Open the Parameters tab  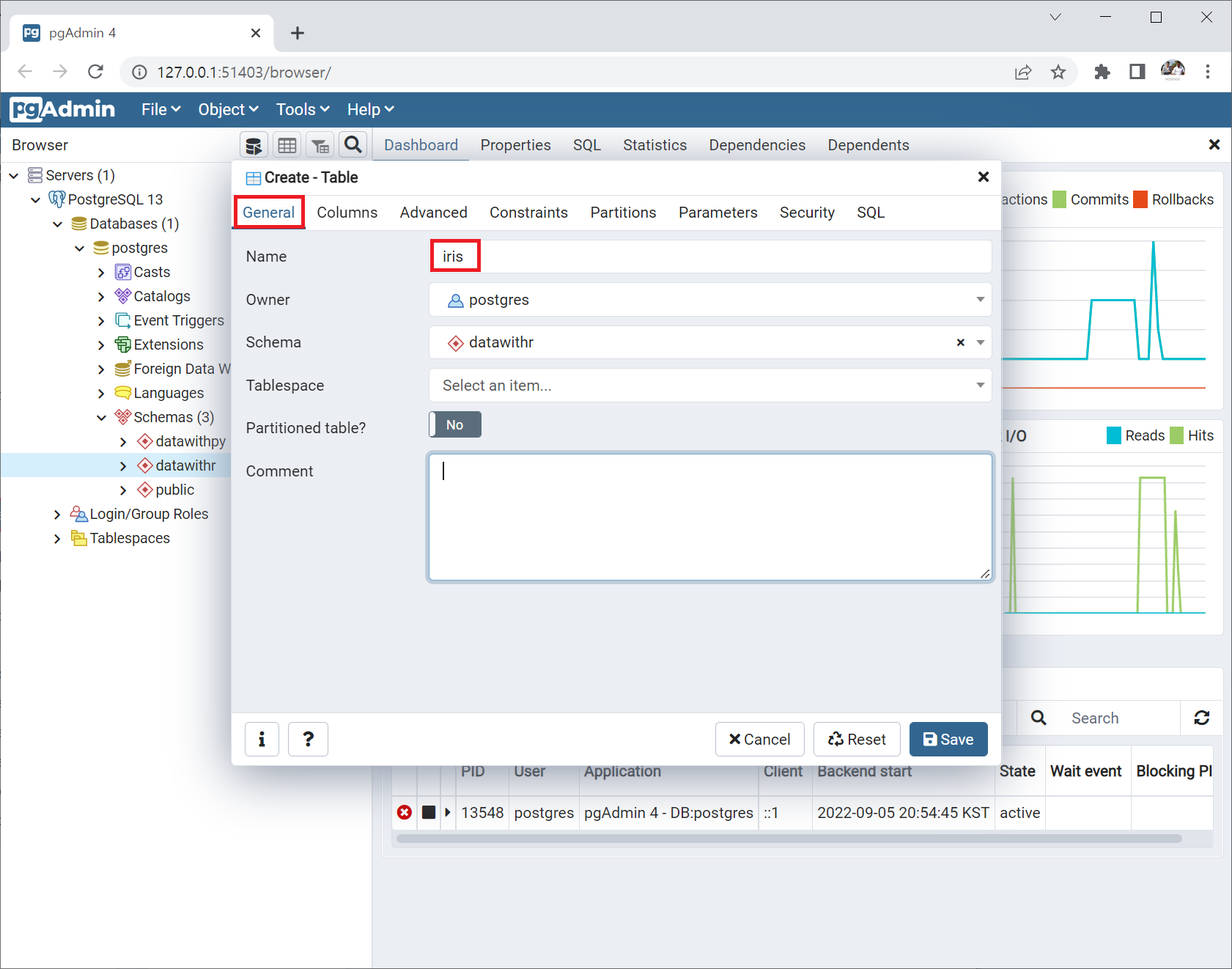pyautogui.click(x=718, y=213)
